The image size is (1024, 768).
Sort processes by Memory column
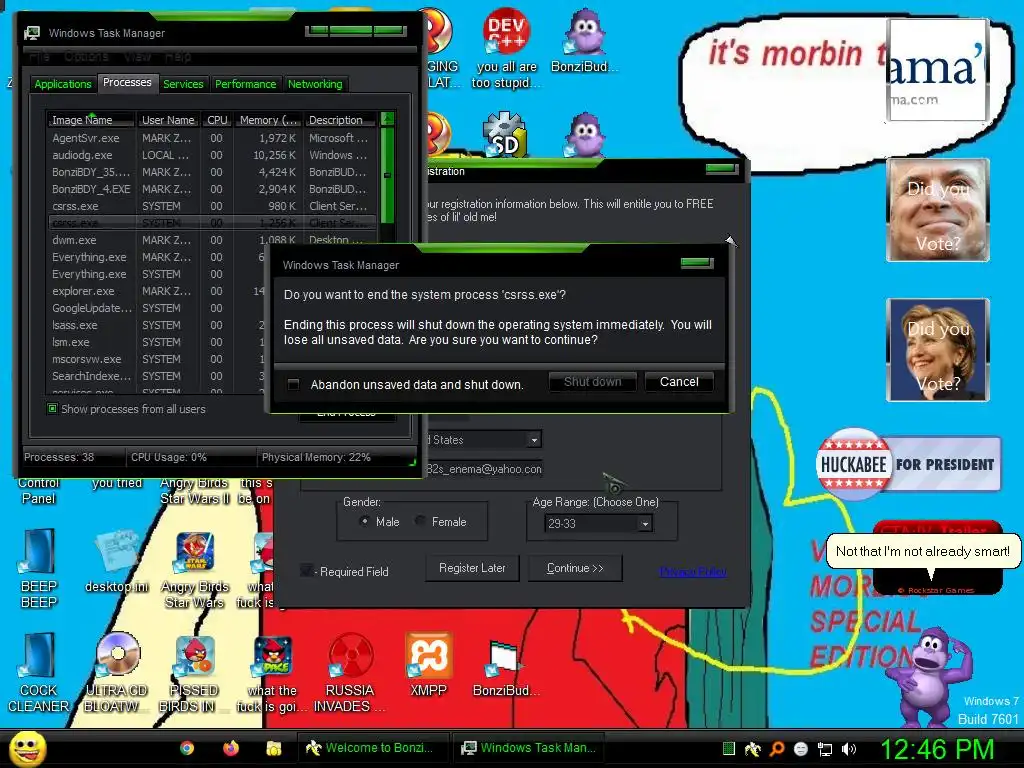tap(268, 120)
